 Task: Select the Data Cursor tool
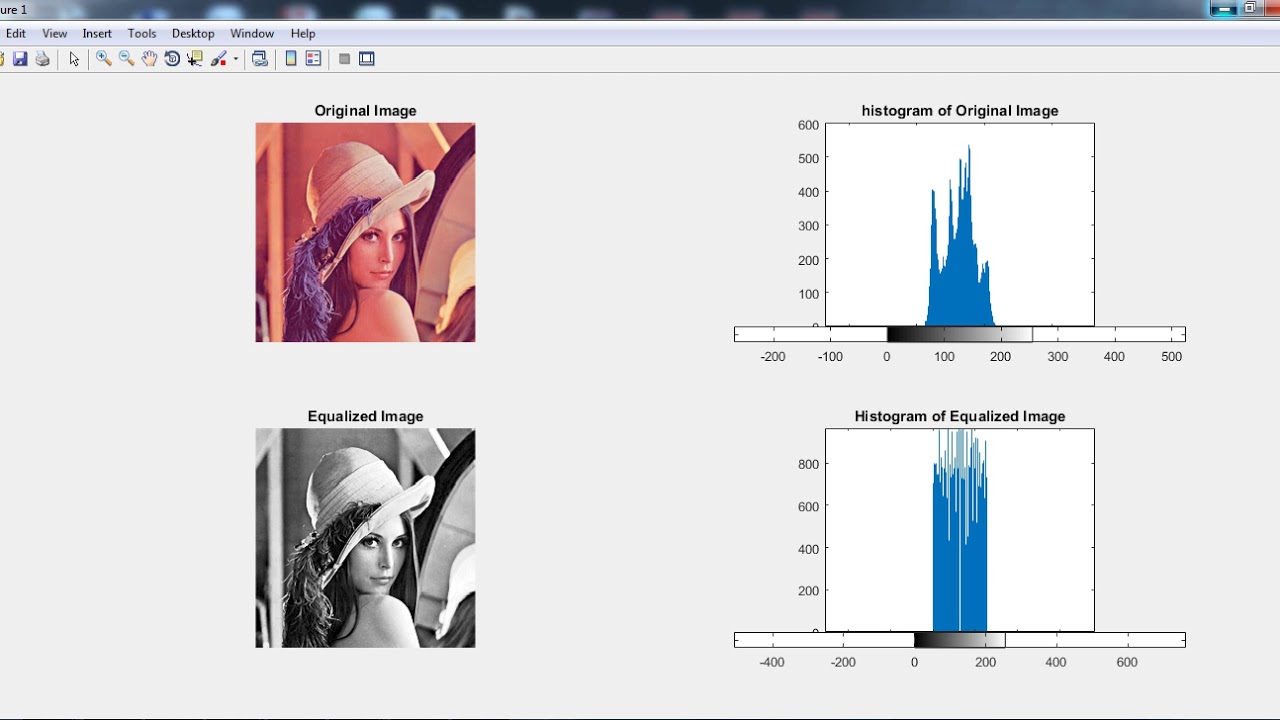pyautogui.click(x=195, y=59)
